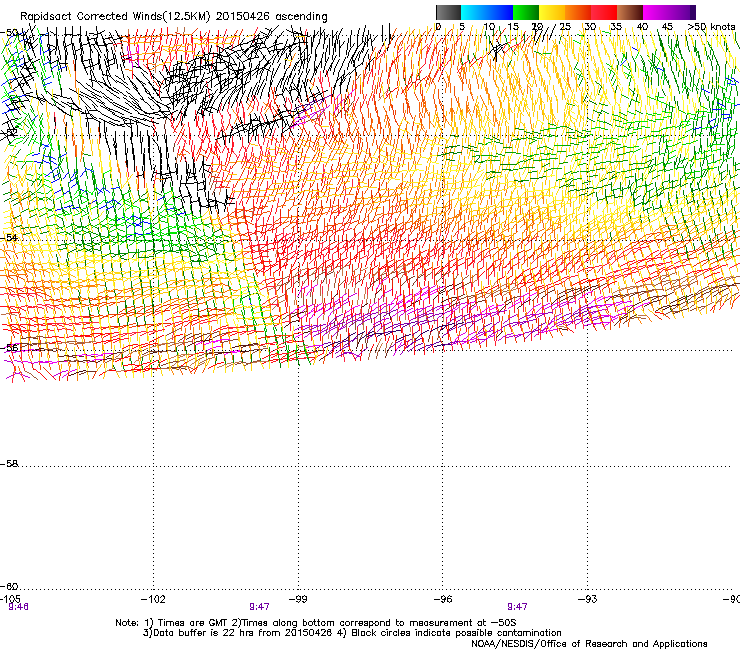Image resolution: width=740 pixels, height=650 pixels.
Task: Click the purple time stamp 9:46
Action: (x=18, y=607)
